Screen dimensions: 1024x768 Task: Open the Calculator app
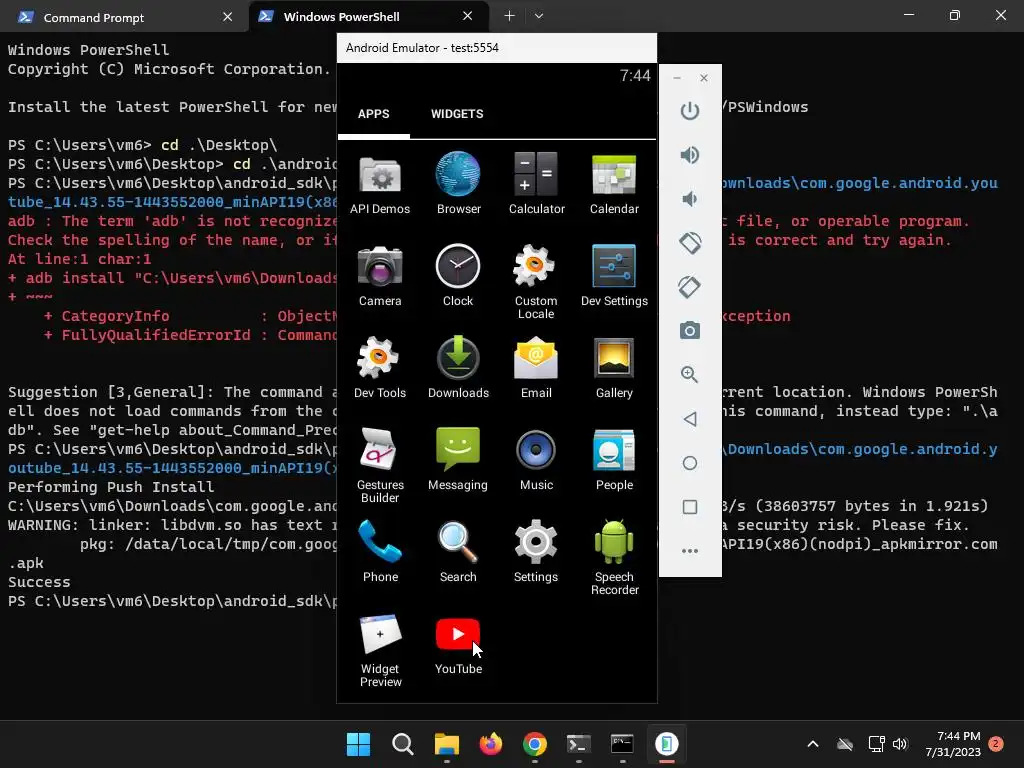point(536,184)
